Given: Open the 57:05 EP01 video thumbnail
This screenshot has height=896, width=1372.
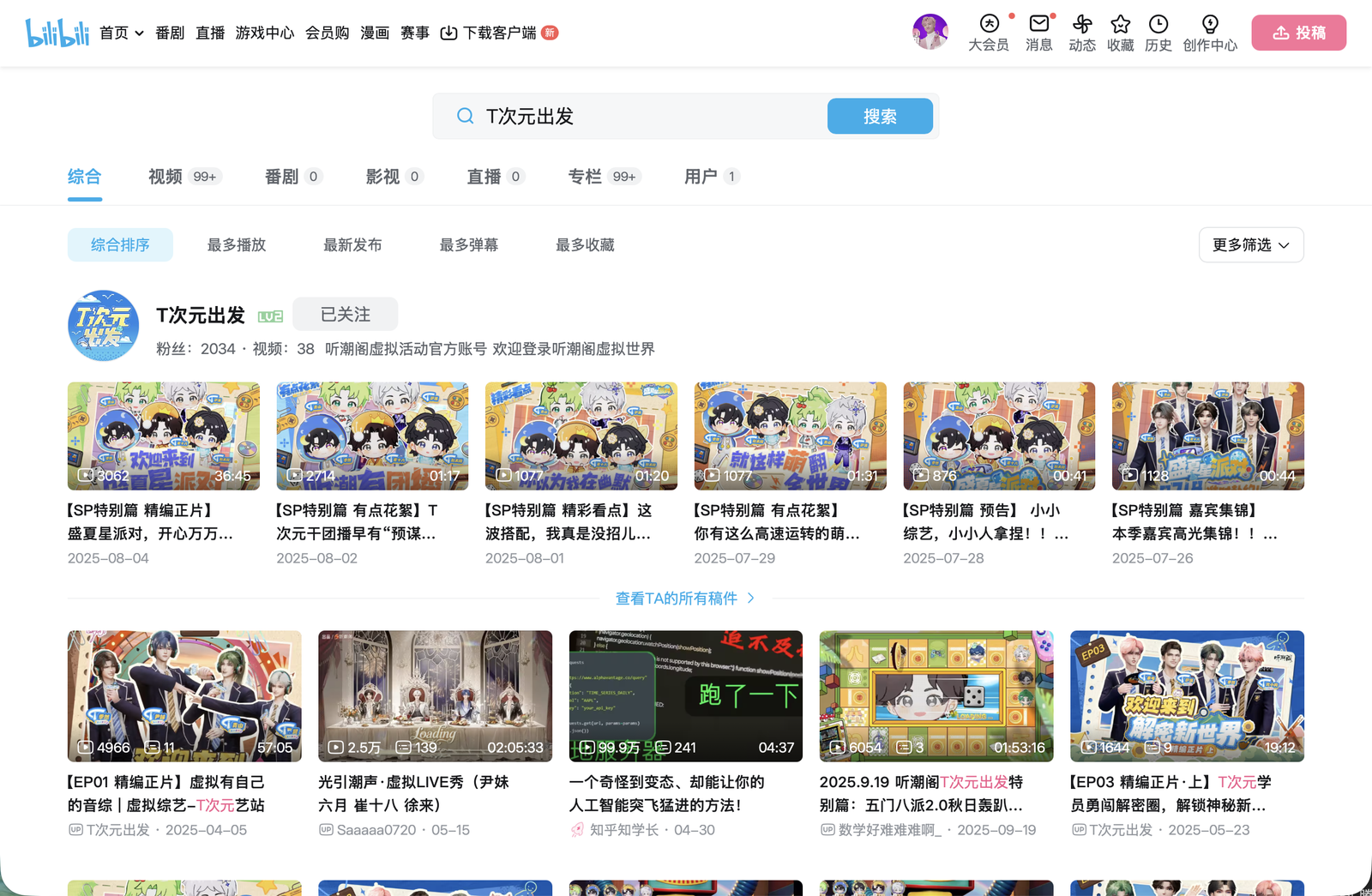Looking at the screenshot, I should (x=184, y=696).
